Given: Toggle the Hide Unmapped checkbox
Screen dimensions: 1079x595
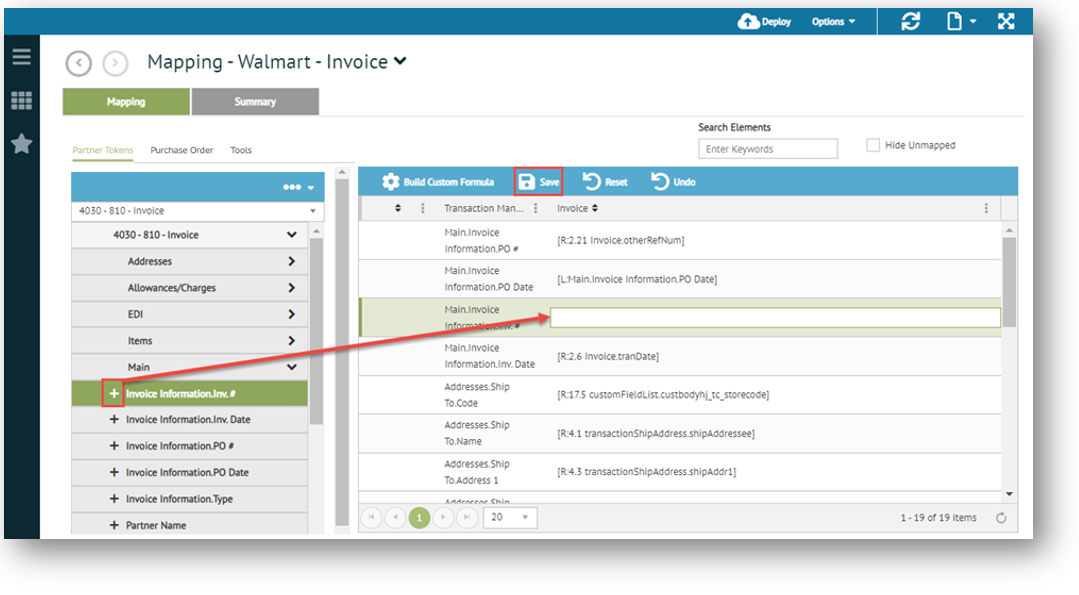Looking at the screenshot, I should [873, 145].
